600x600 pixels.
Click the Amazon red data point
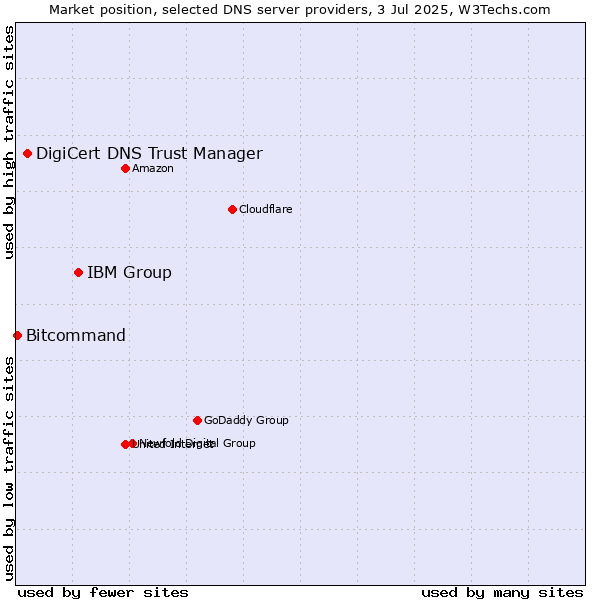[x=125, y=168]
